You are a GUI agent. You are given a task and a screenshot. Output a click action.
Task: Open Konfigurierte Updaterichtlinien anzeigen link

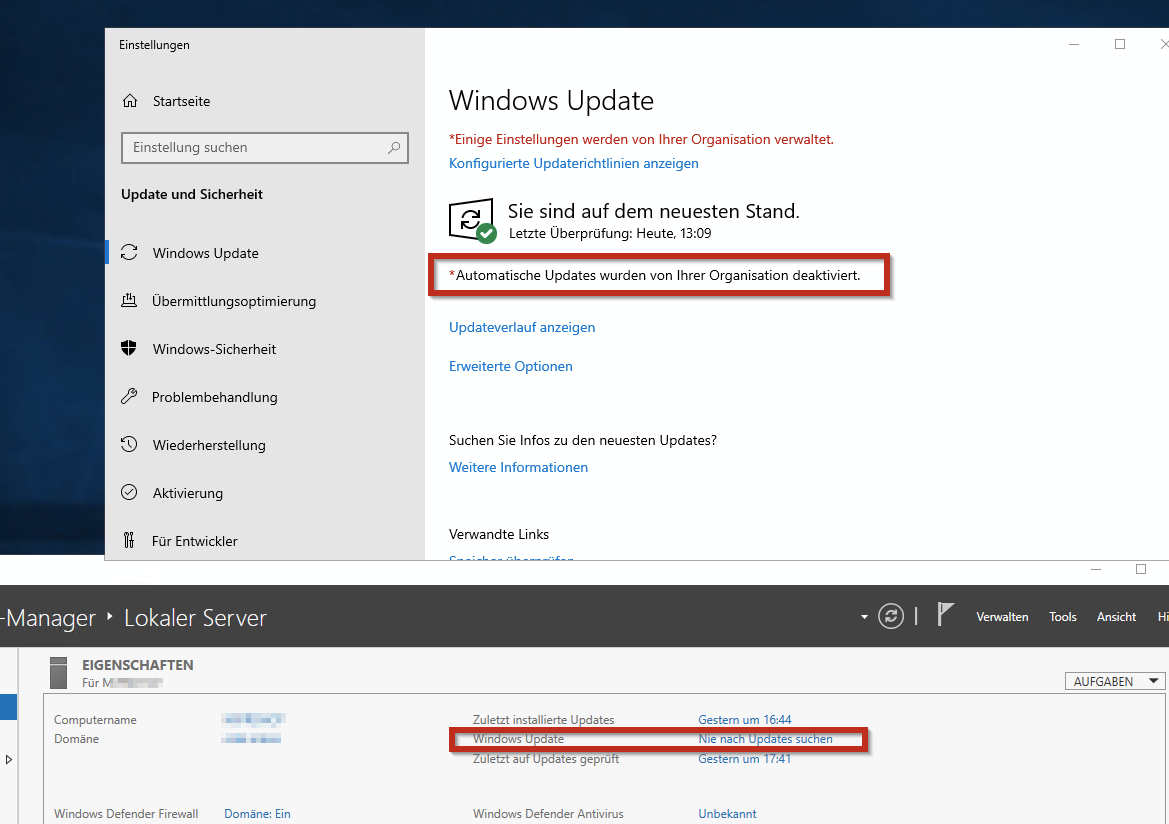(573, 163)
